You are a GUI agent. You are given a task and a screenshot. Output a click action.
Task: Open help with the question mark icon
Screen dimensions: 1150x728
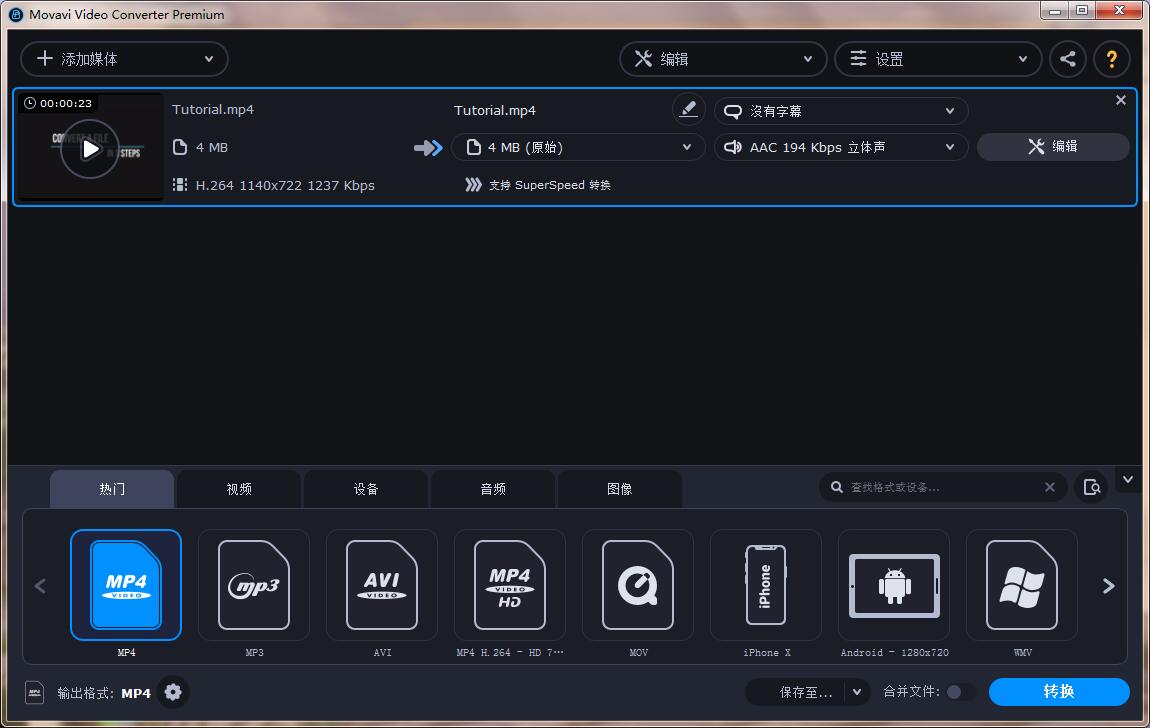pyautogui.click(x=1111, y=59)
